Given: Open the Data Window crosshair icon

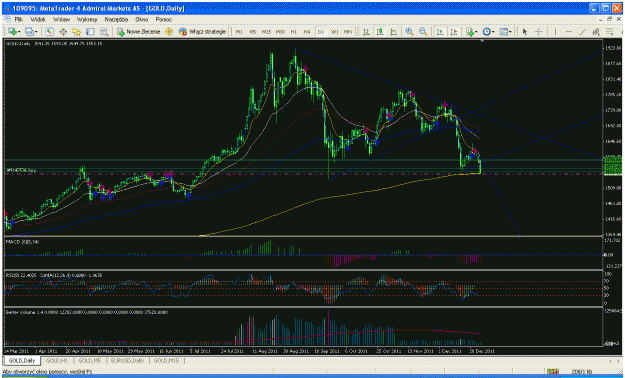Looking at the screenshot, I should tap(63, 32).
